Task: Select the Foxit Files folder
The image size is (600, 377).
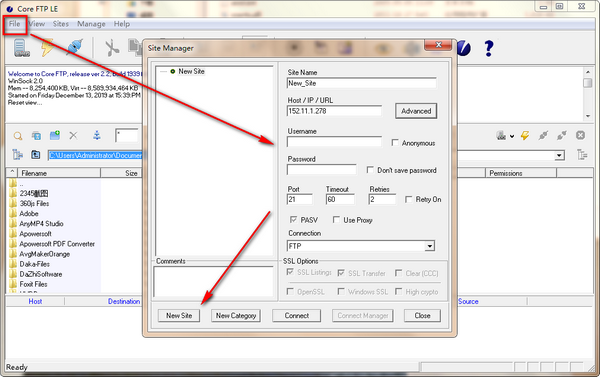Action: point(33,284)
